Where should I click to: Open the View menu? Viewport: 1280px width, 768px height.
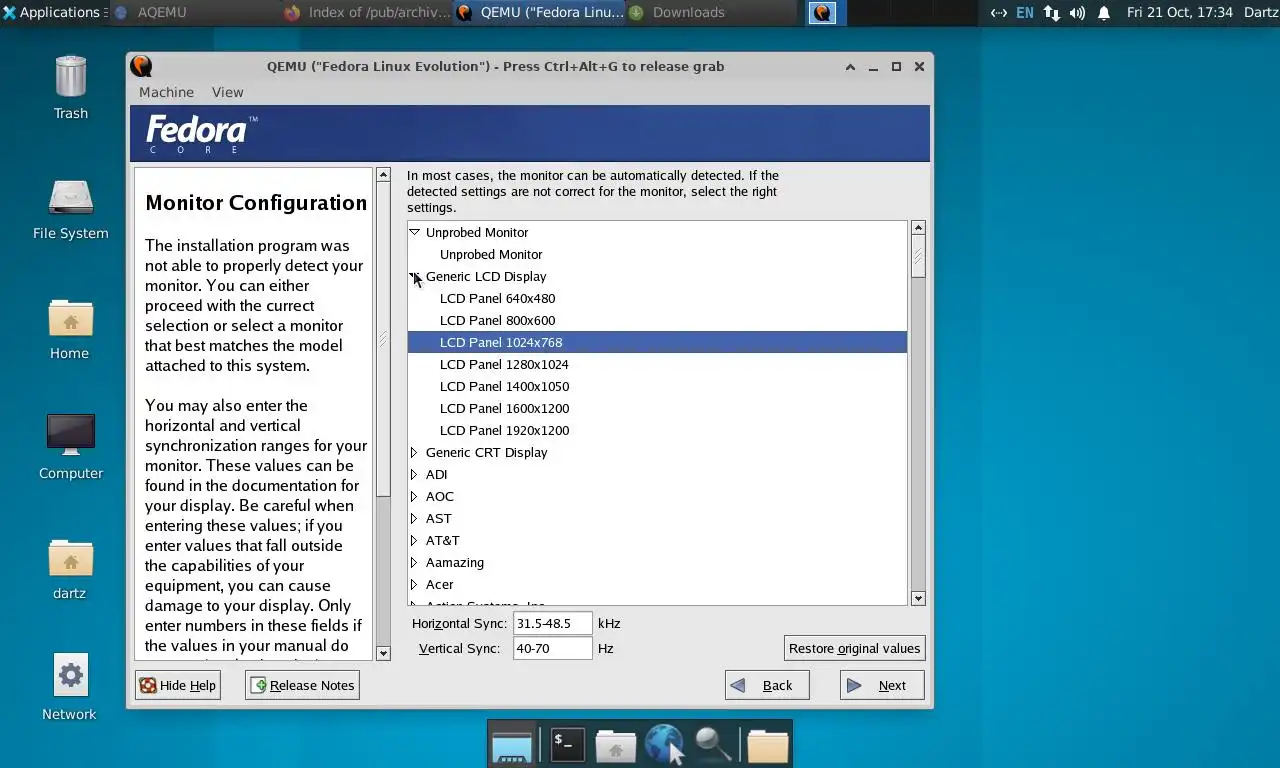[x=227, y=92]
